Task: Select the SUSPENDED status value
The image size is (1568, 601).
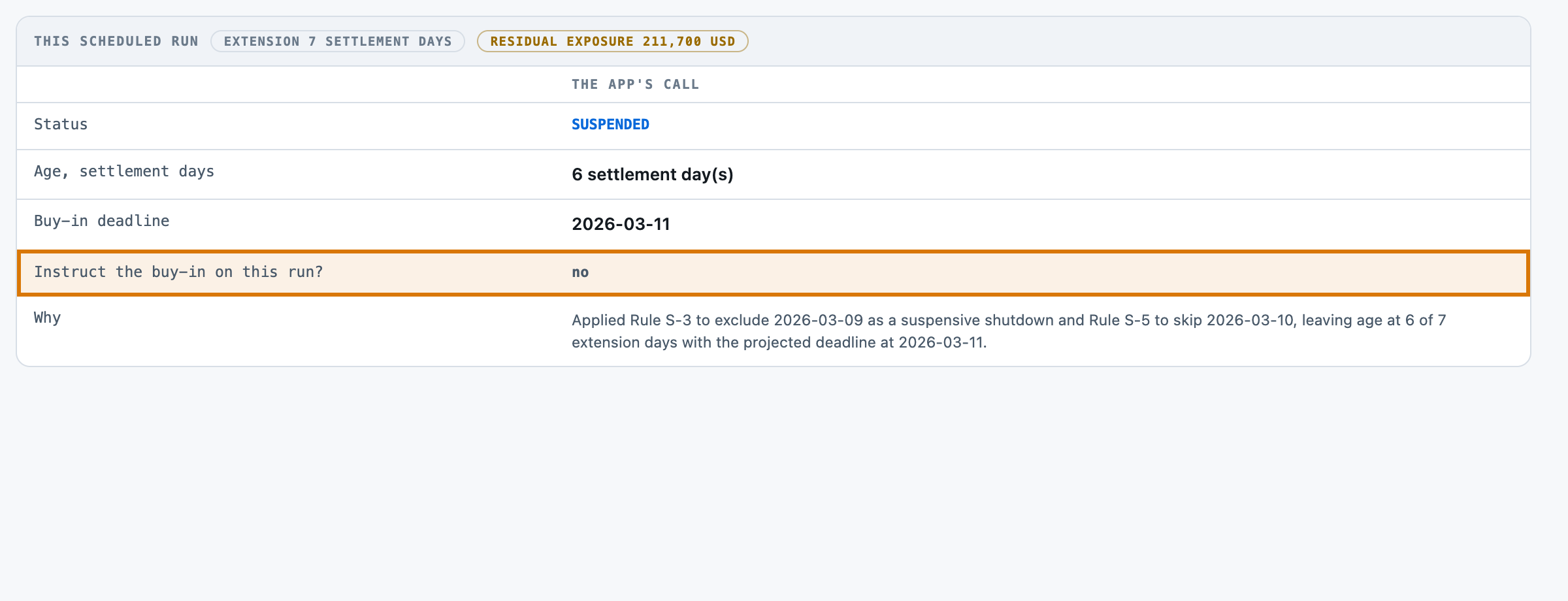Action: tap(610, 124)
